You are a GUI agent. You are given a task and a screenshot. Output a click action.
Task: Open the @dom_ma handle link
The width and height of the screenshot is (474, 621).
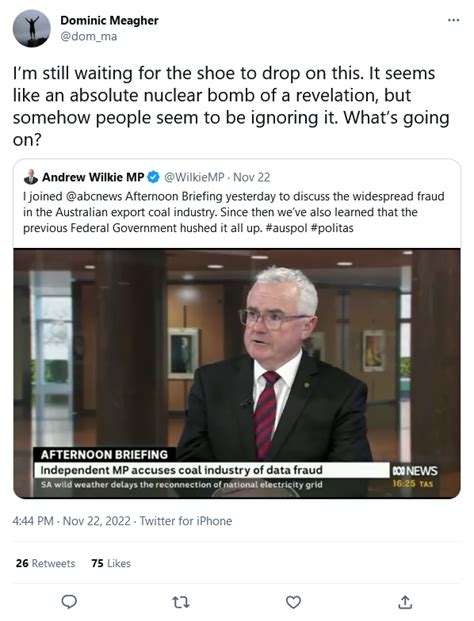pyautogui.click(x=89, y=36)
